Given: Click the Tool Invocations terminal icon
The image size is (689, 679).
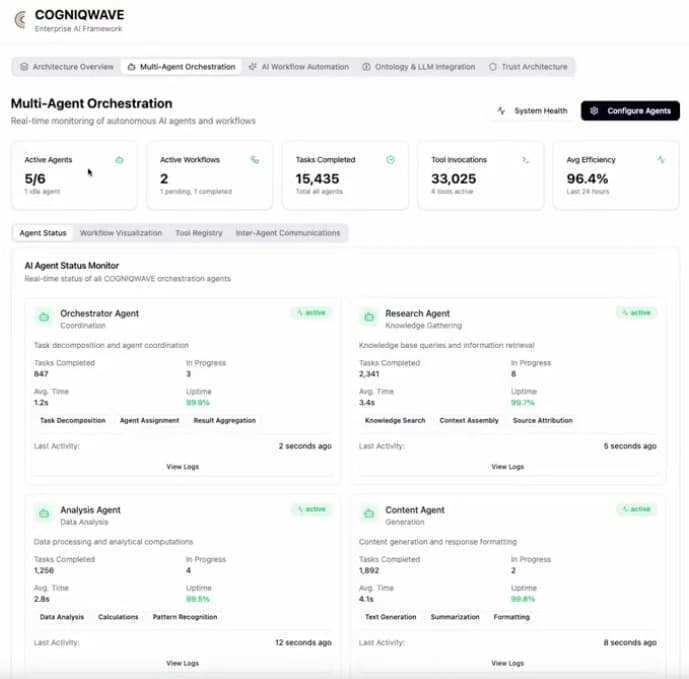Looking at the screenshot, I should (526, 160).
